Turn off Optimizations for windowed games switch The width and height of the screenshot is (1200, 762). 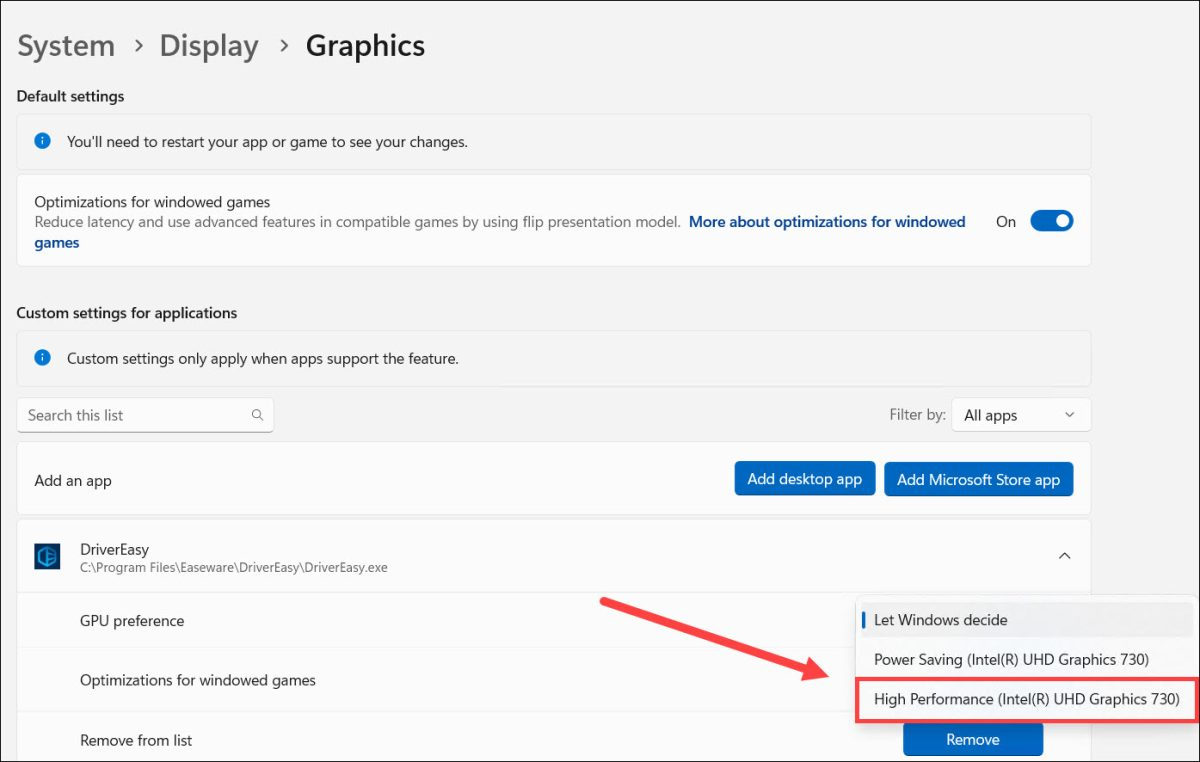tap(1051, 221)
